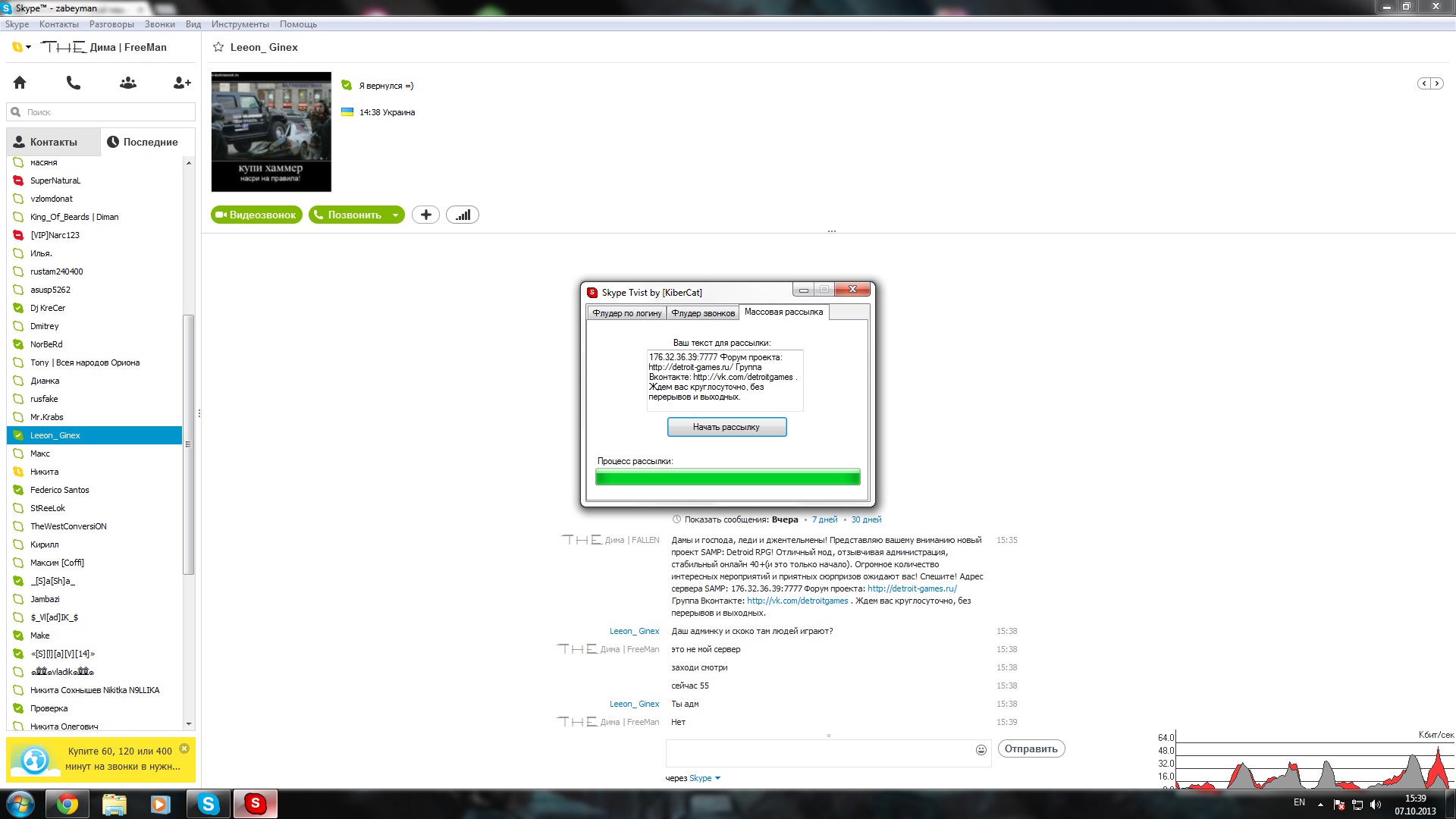Click the conversation navigation arrows top right
This screenshot has width=1456, height=819.
click(x=1430, y=83)
